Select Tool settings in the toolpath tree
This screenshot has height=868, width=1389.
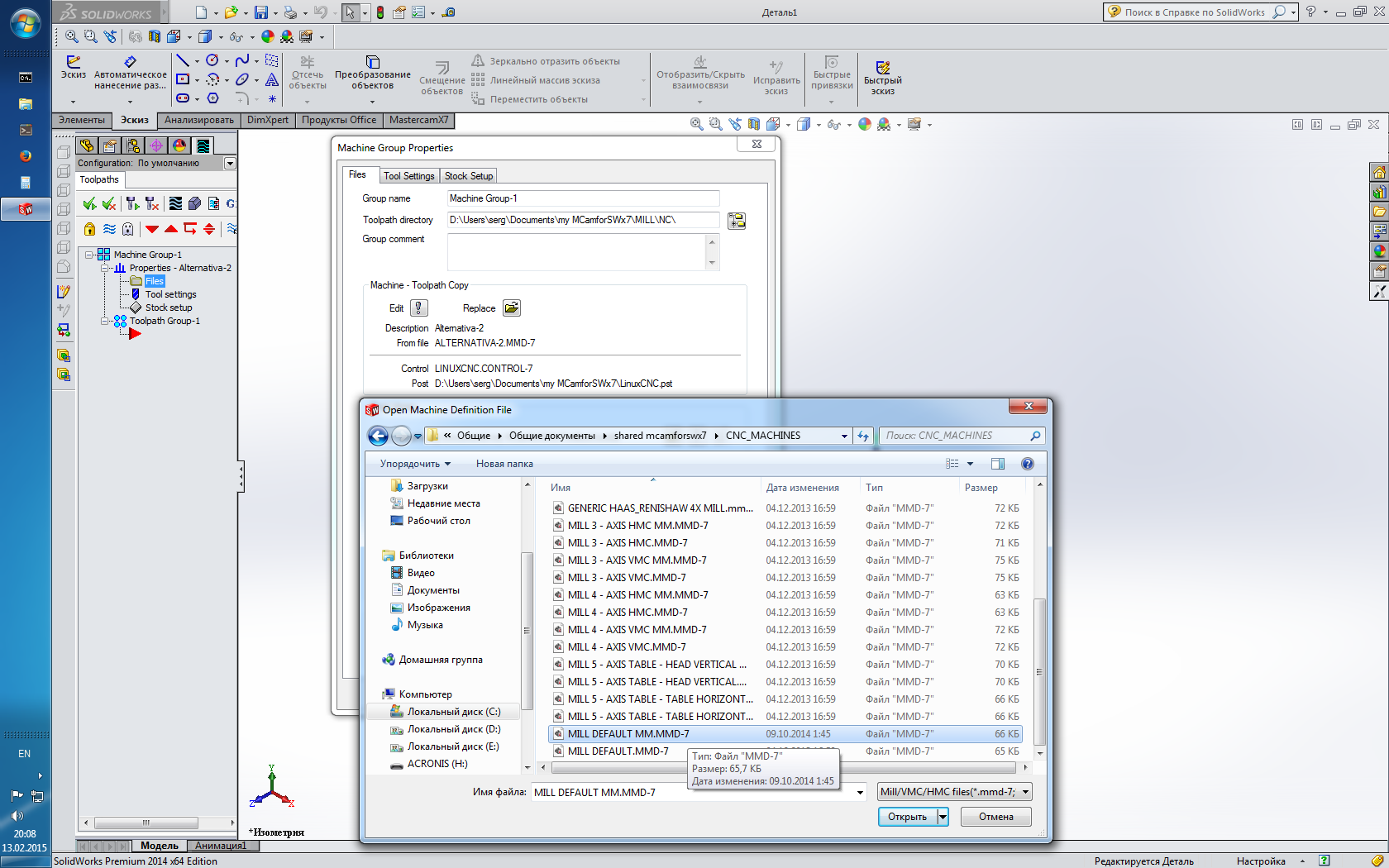tap(170, 294)
